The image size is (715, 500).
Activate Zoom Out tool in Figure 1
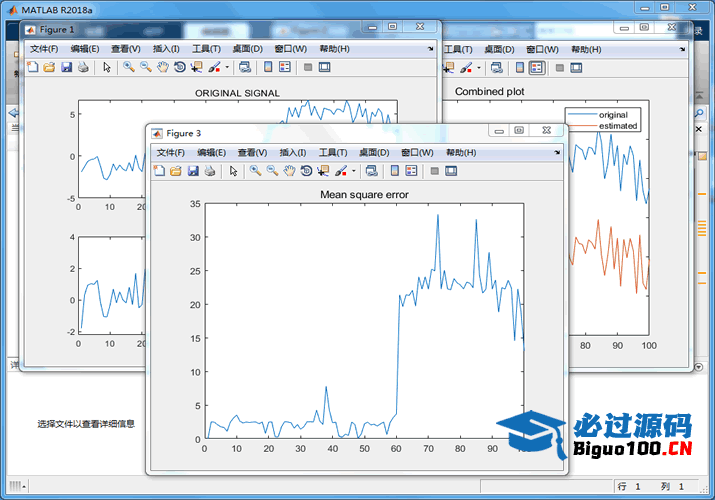(146, 67)
